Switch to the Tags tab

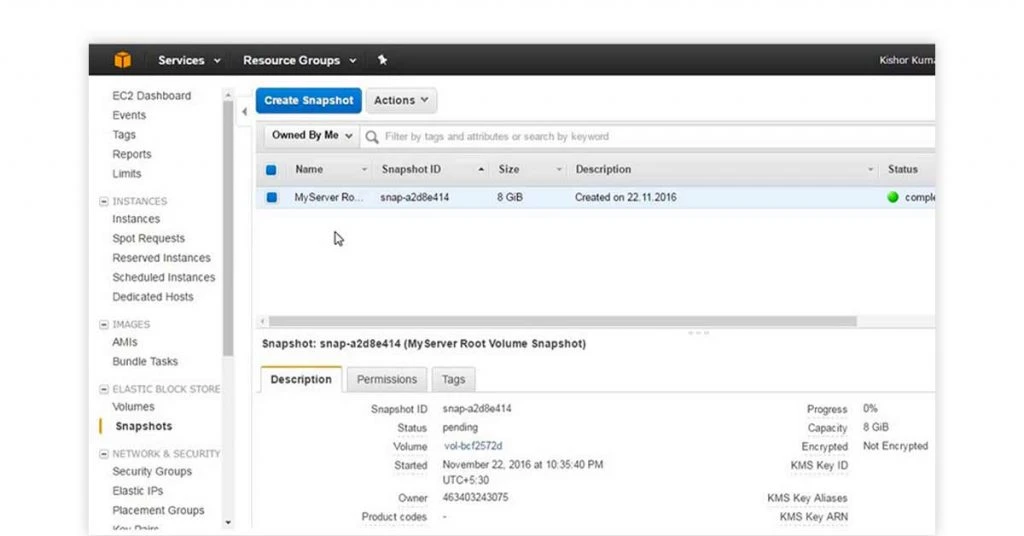coord(453,379)
